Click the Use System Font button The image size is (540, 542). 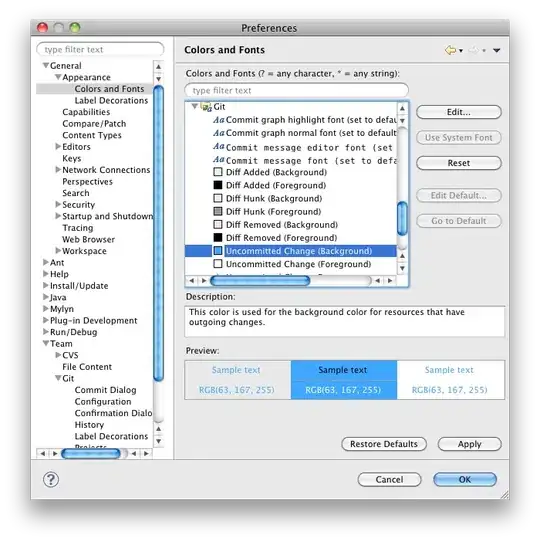(459, 138)
